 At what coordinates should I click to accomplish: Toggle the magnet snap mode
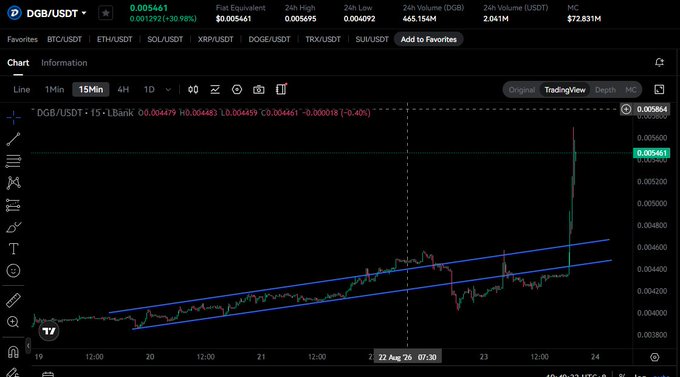13,351
